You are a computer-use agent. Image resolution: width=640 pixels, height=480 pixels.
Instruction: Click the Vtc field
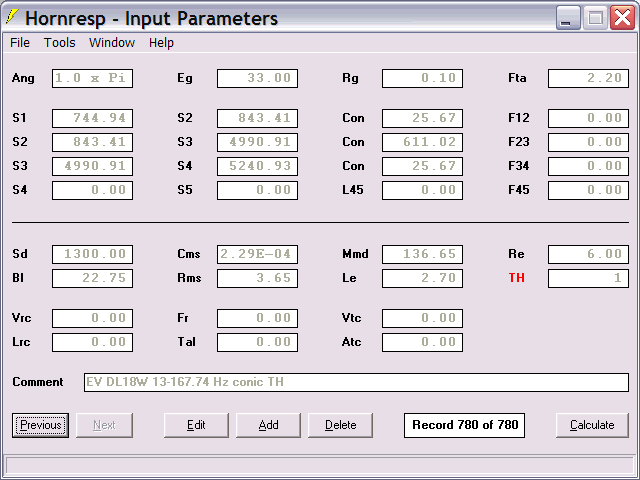point(422,319)
